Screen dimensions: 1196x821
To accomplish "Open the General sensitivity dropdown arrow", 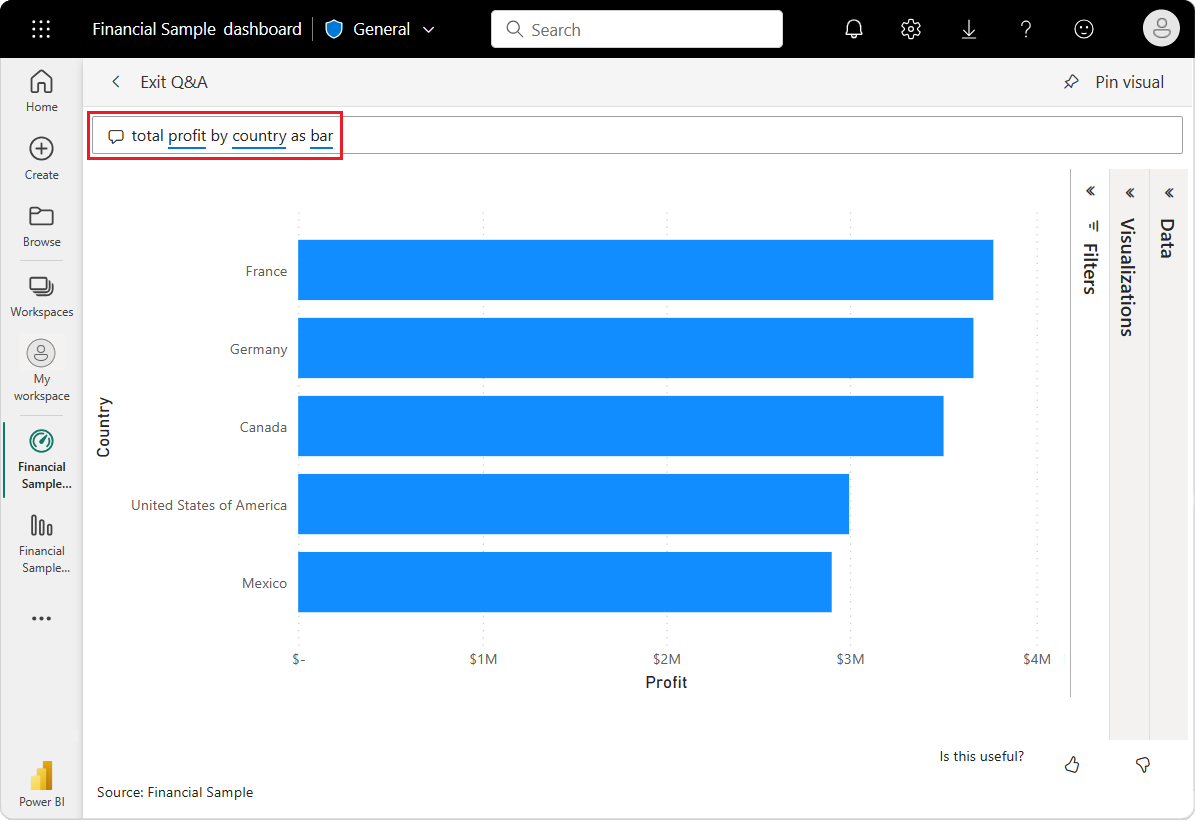I will tap(429, 30).
